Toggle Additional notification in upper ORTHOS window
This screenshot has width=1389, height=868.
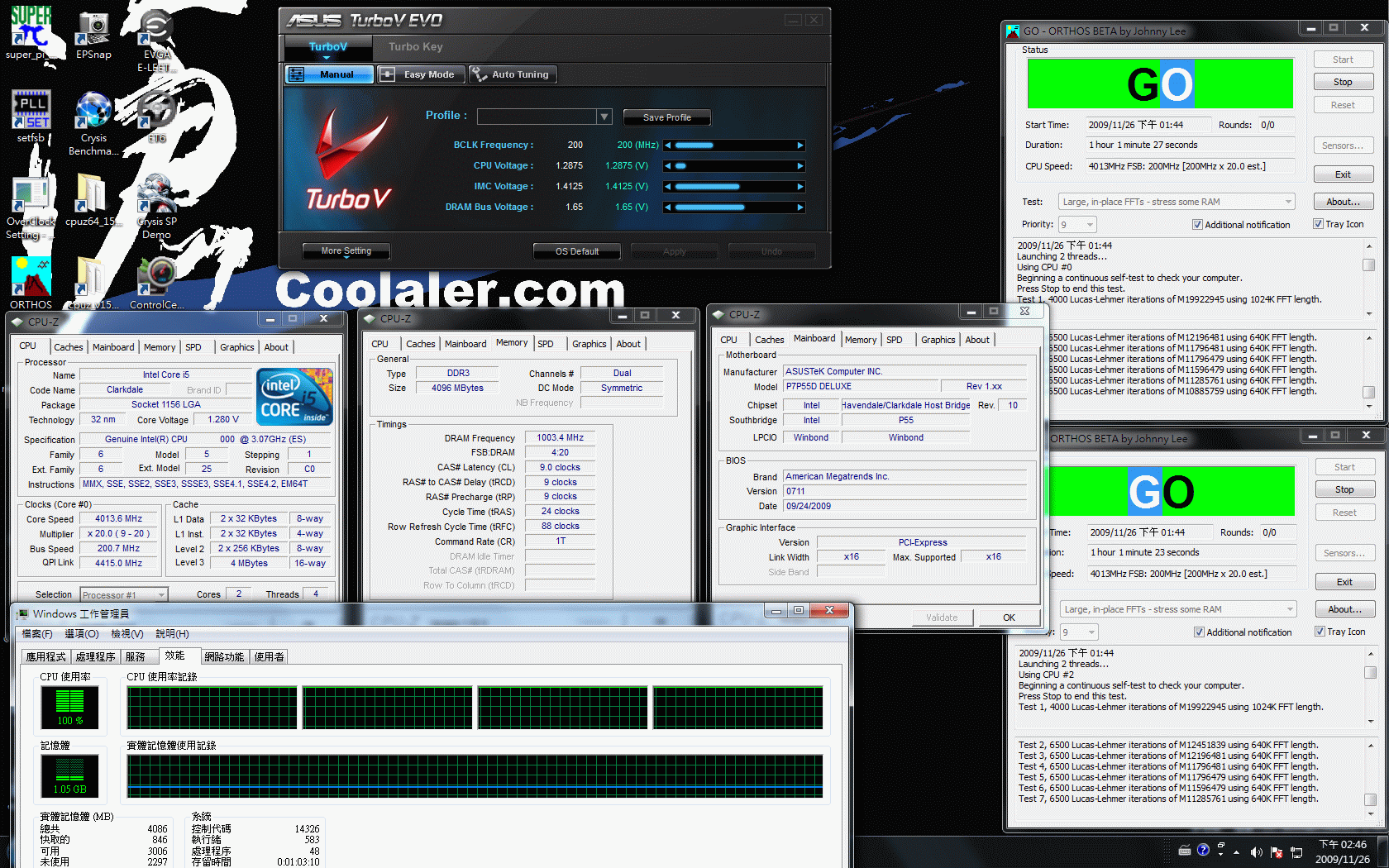pyautogui.click(x=1241, y=225)
